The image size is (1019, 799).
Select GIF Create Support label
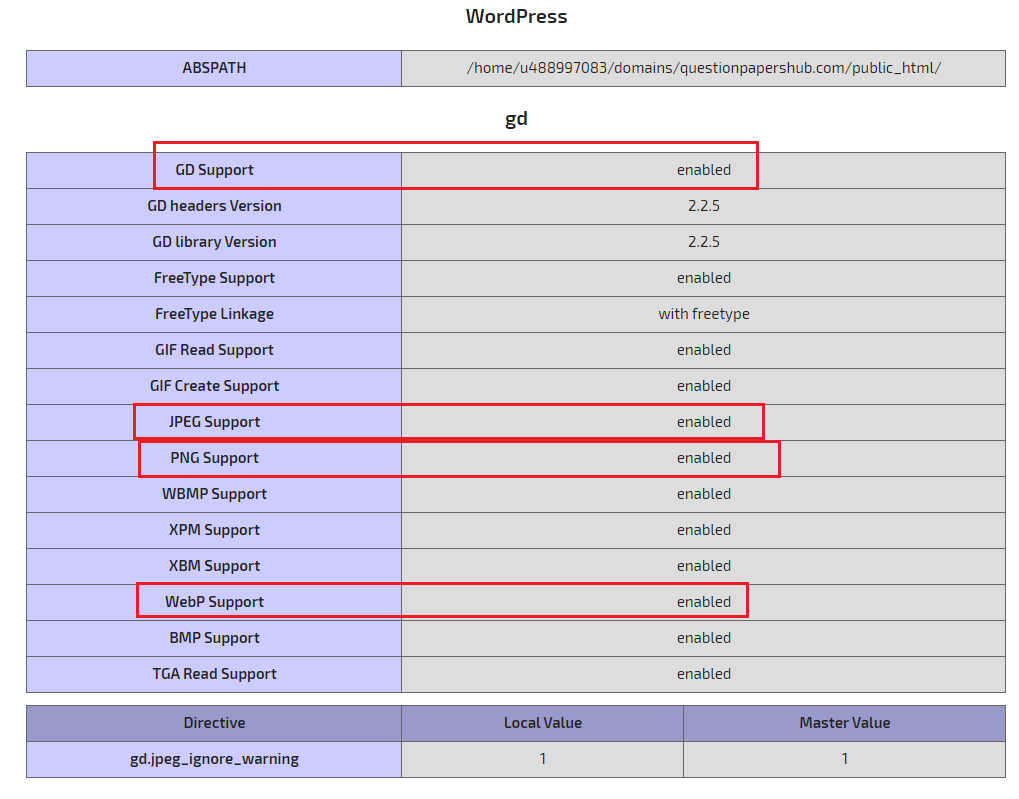214,386
